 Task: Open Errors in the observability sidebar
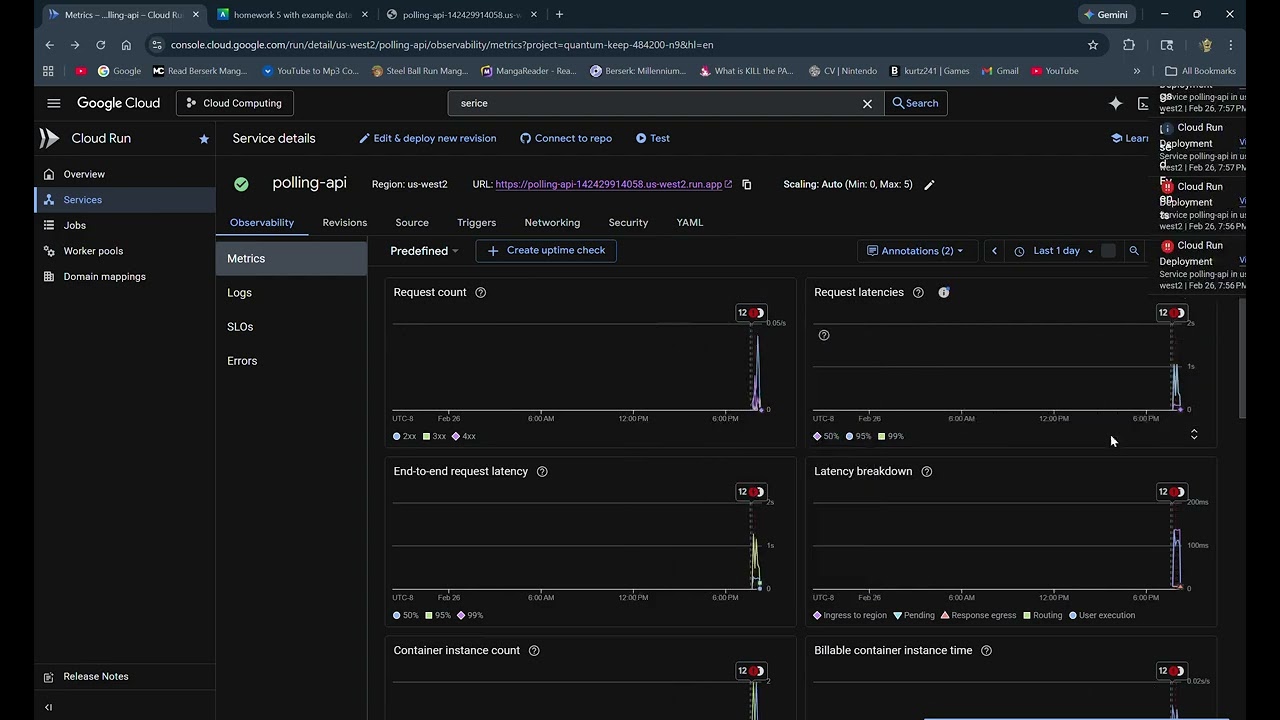[291, 361]
